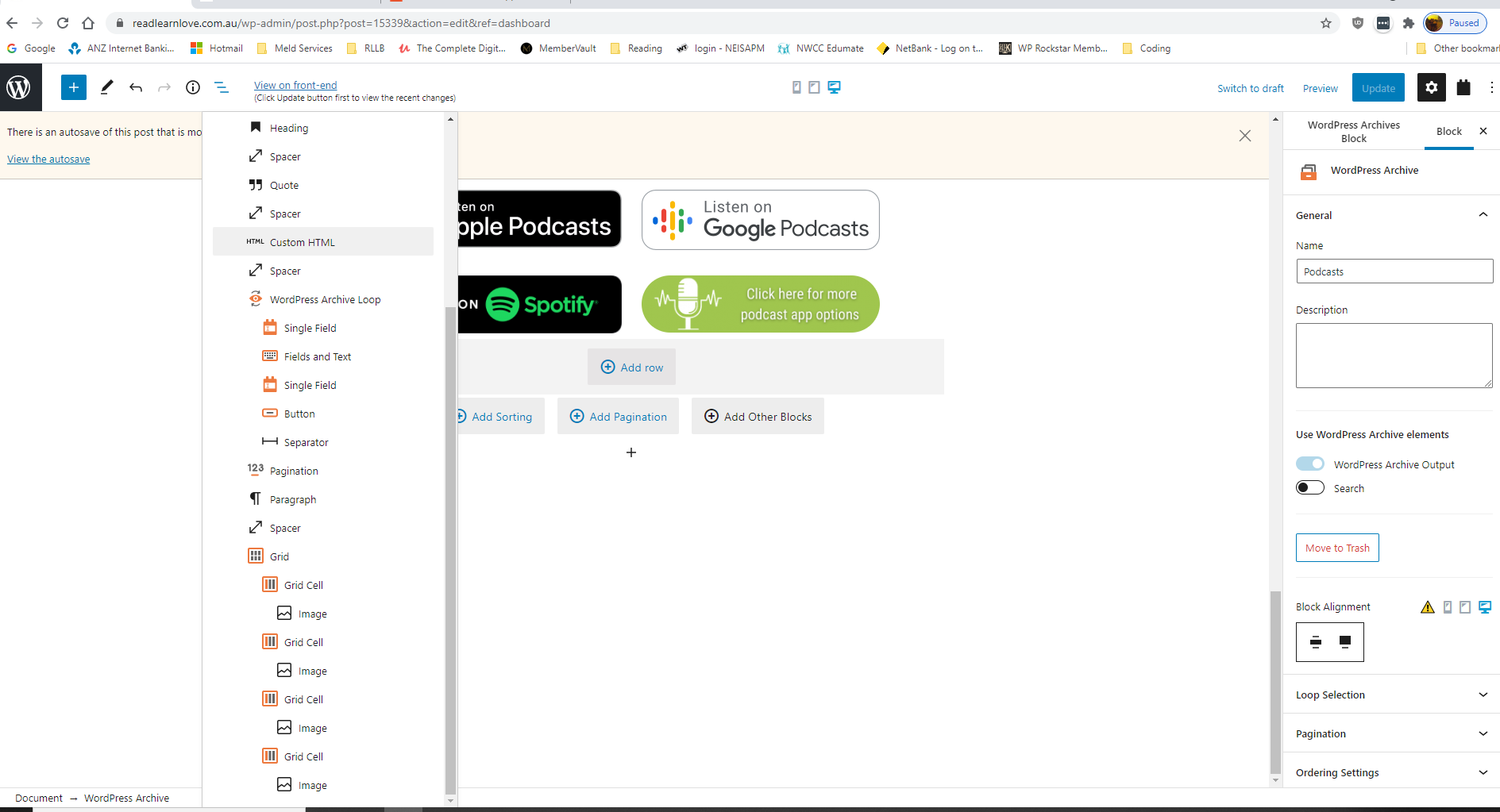Select Fields and Text block
The width and height of the screenshot is (1500, 812).
click(323, 356)
